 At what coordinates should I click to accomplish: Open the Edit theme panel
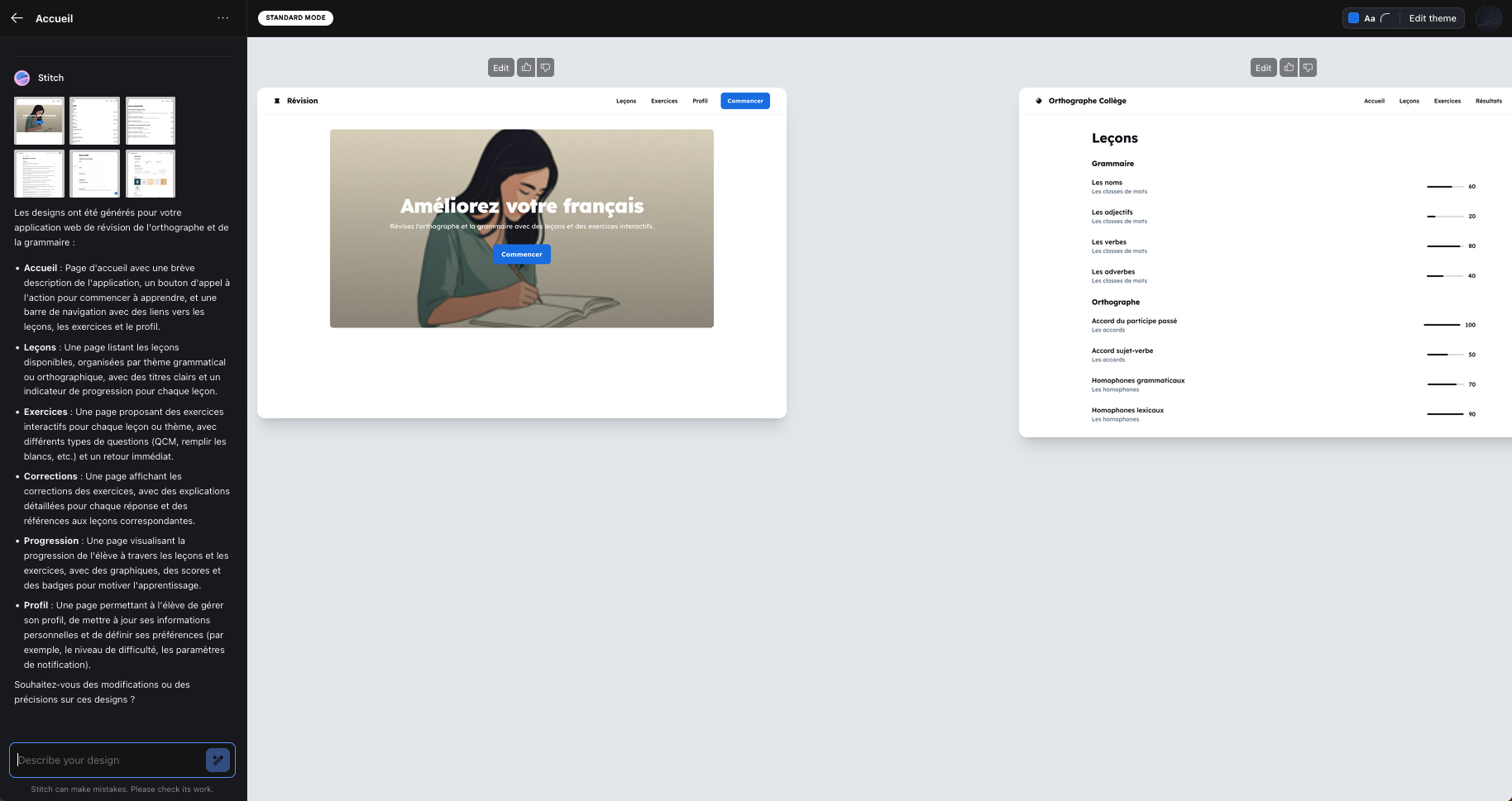1432,18
